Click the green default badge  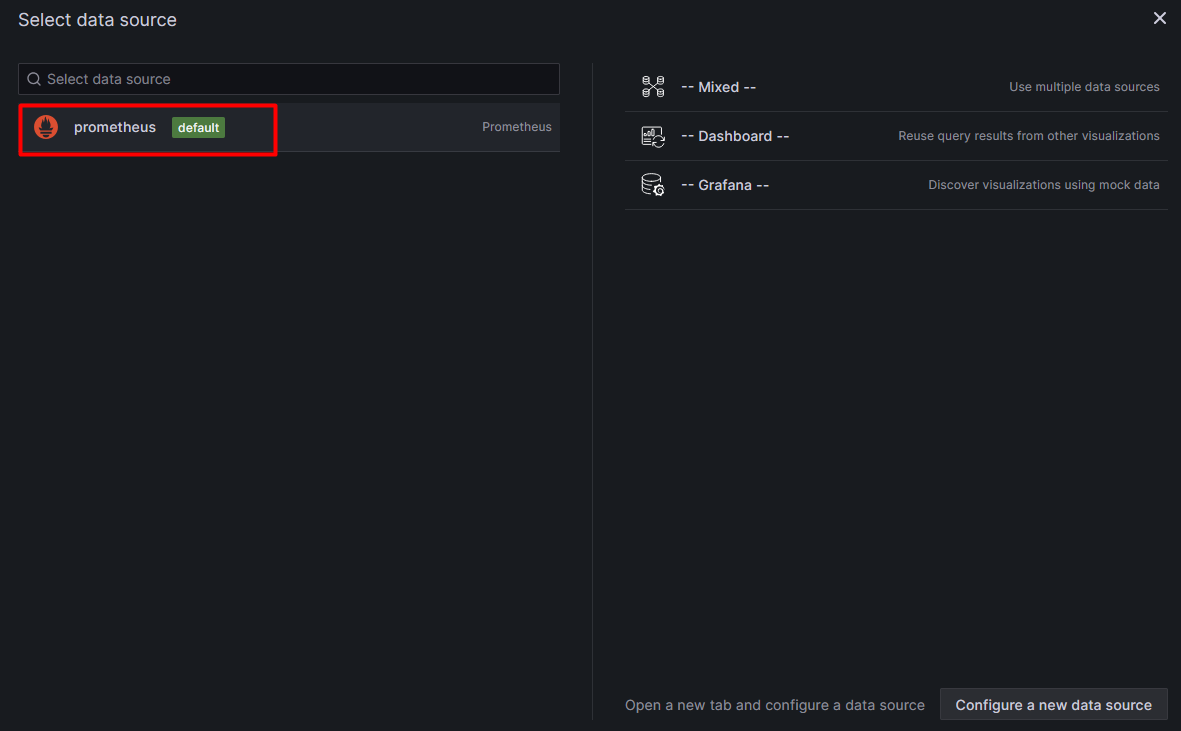[x=198, y=128]
